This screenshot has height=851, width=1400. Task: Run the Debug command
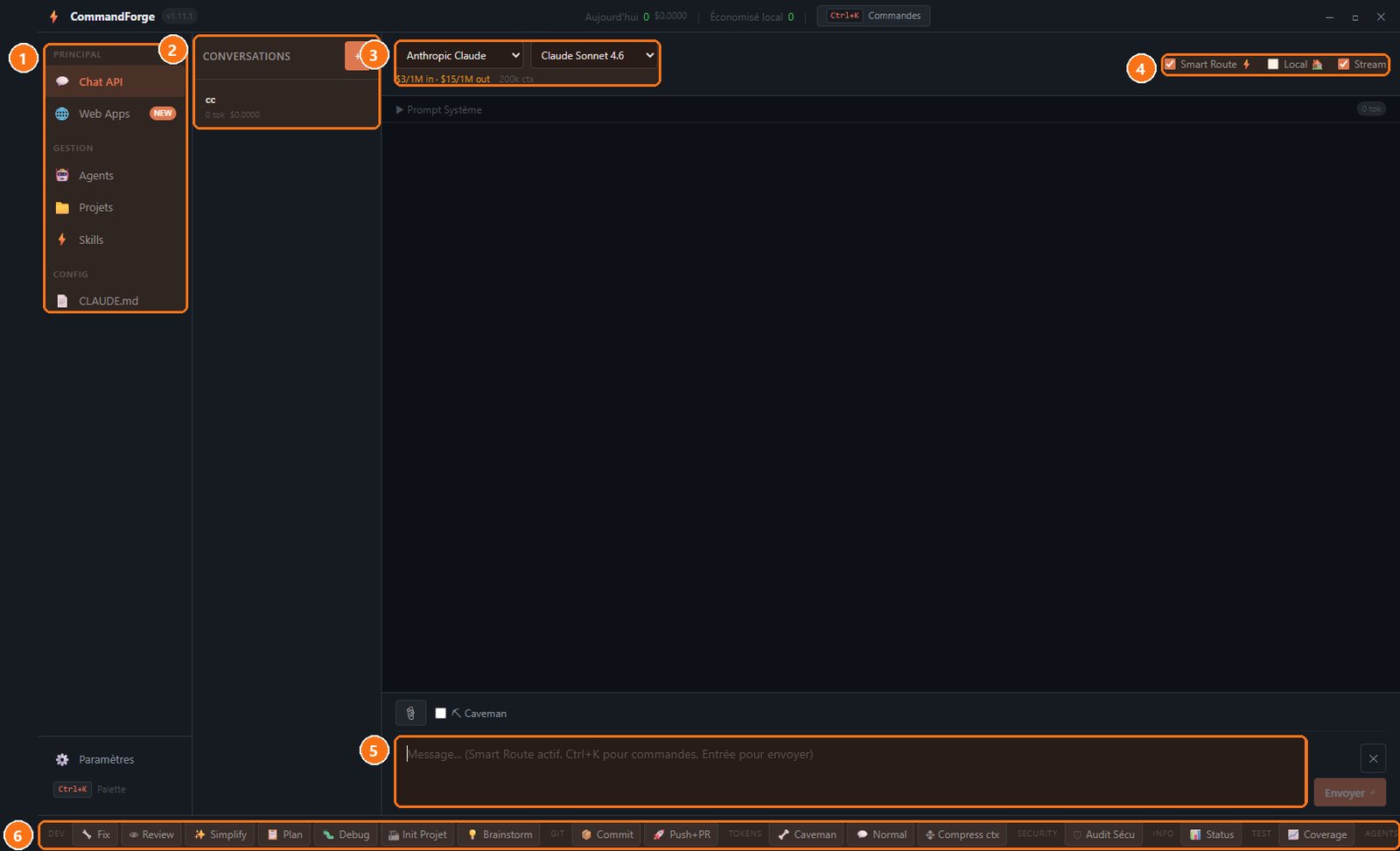pos(346,834)
